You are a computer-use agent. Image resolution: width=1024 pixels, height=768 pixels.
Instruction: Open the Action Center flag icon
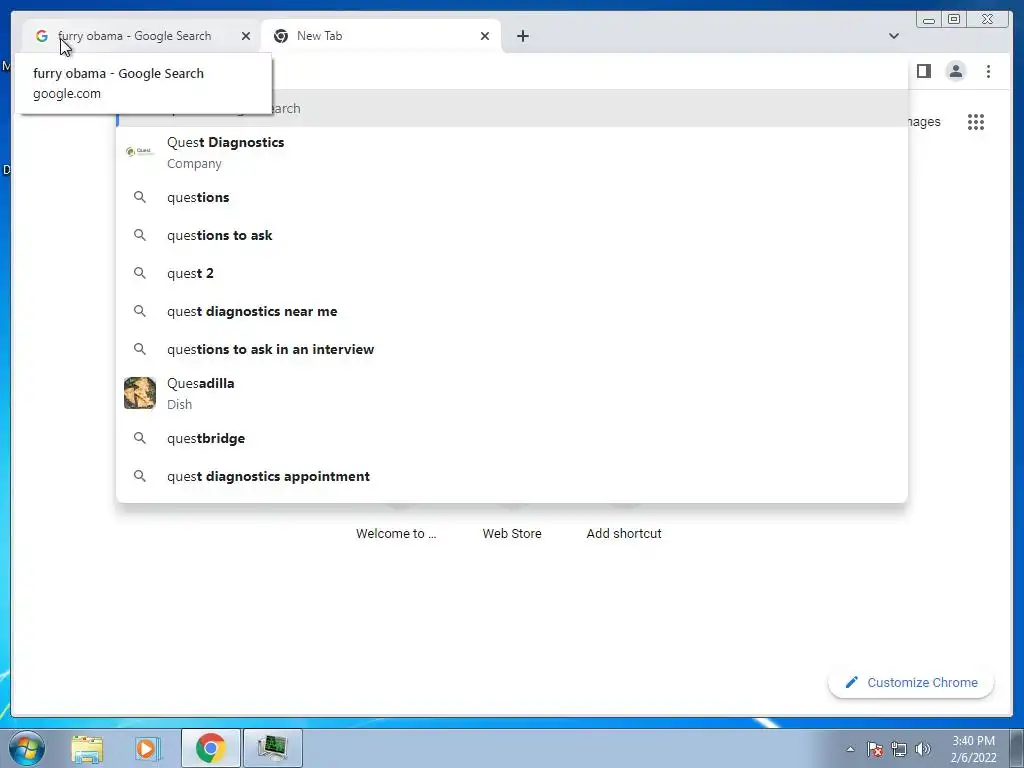pos(875,749)
